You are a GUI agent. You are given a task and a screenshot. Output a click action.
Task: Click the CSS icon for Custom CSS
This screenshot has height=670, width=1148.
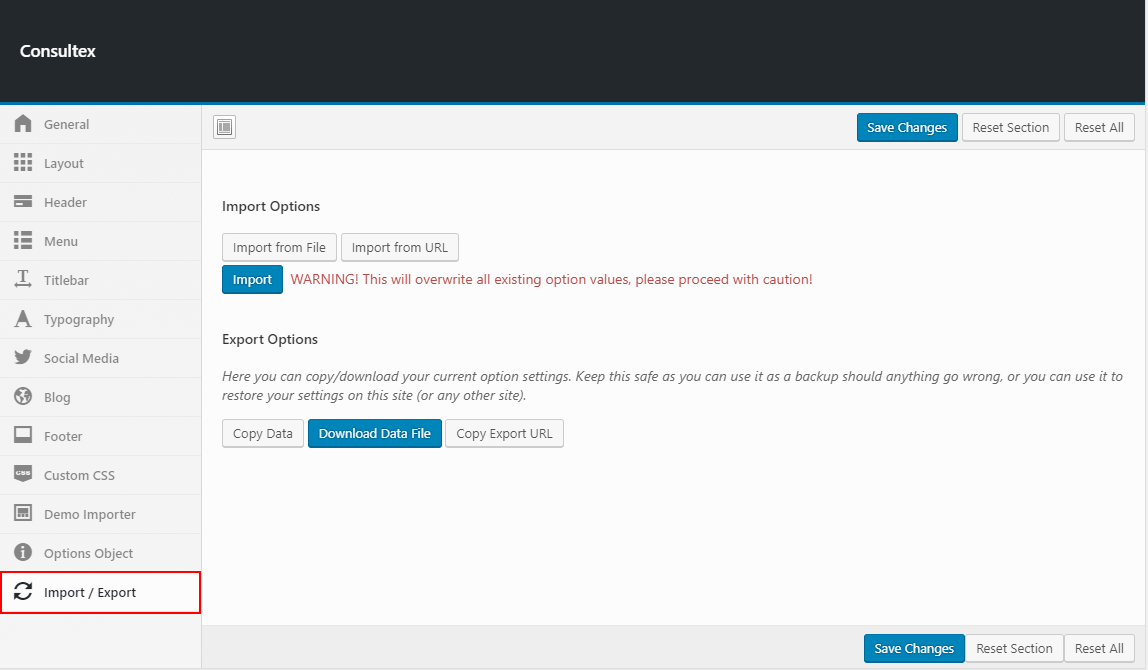[23, 475]
